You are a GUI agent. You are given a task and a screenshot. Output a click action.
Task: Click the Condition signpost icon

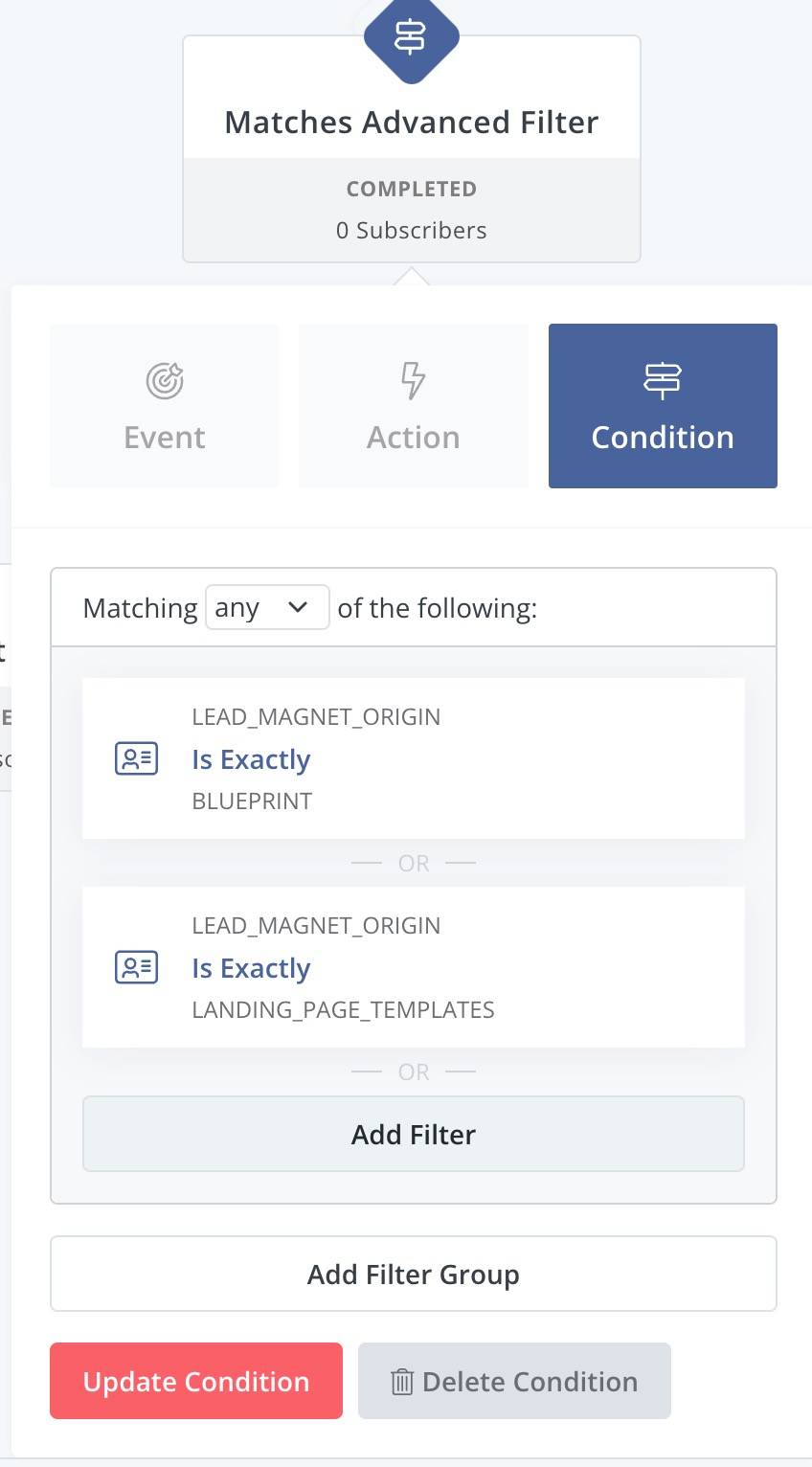(x=662, y=380)
